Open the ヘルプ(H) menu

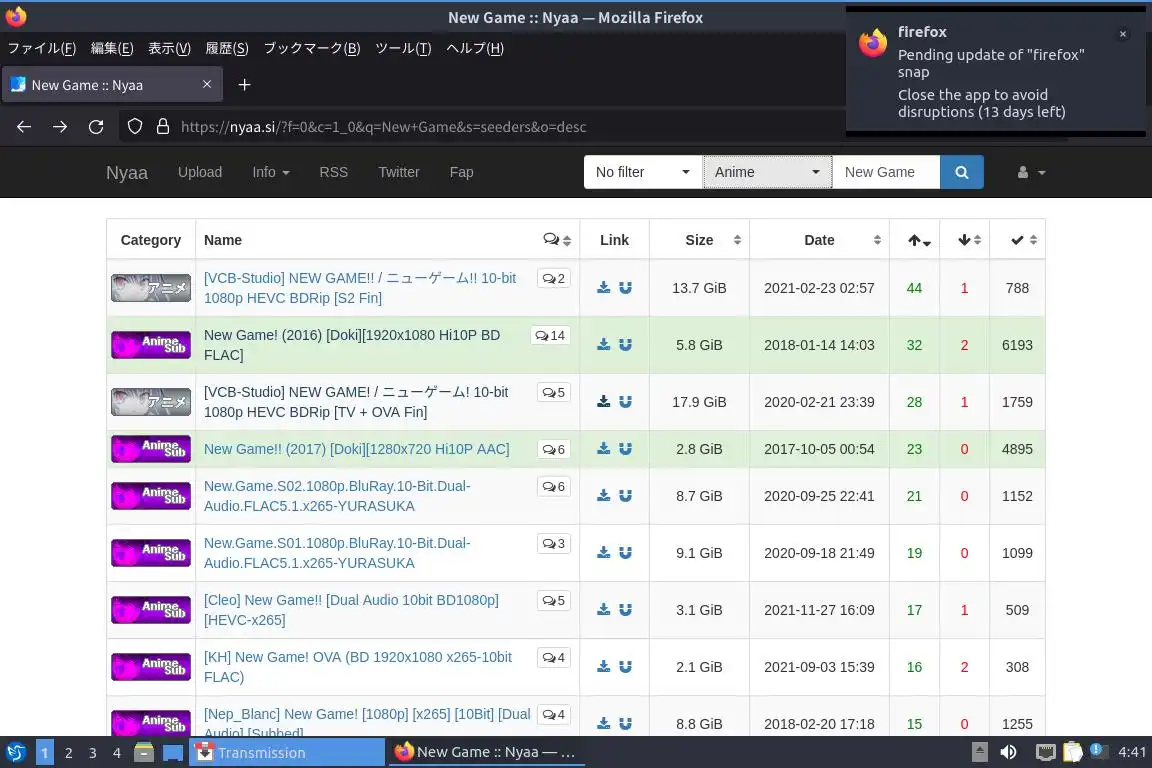pos(475,49)
